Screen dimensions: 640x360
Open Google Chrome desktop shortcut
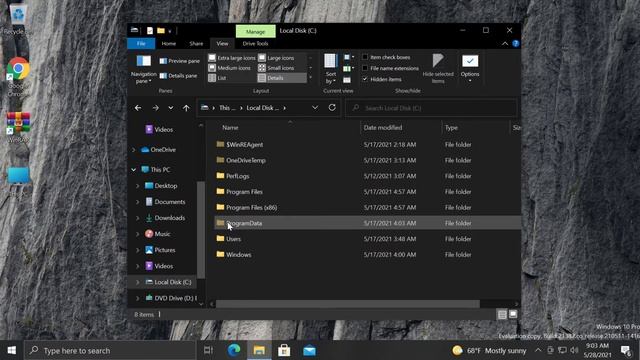(18, 76)
